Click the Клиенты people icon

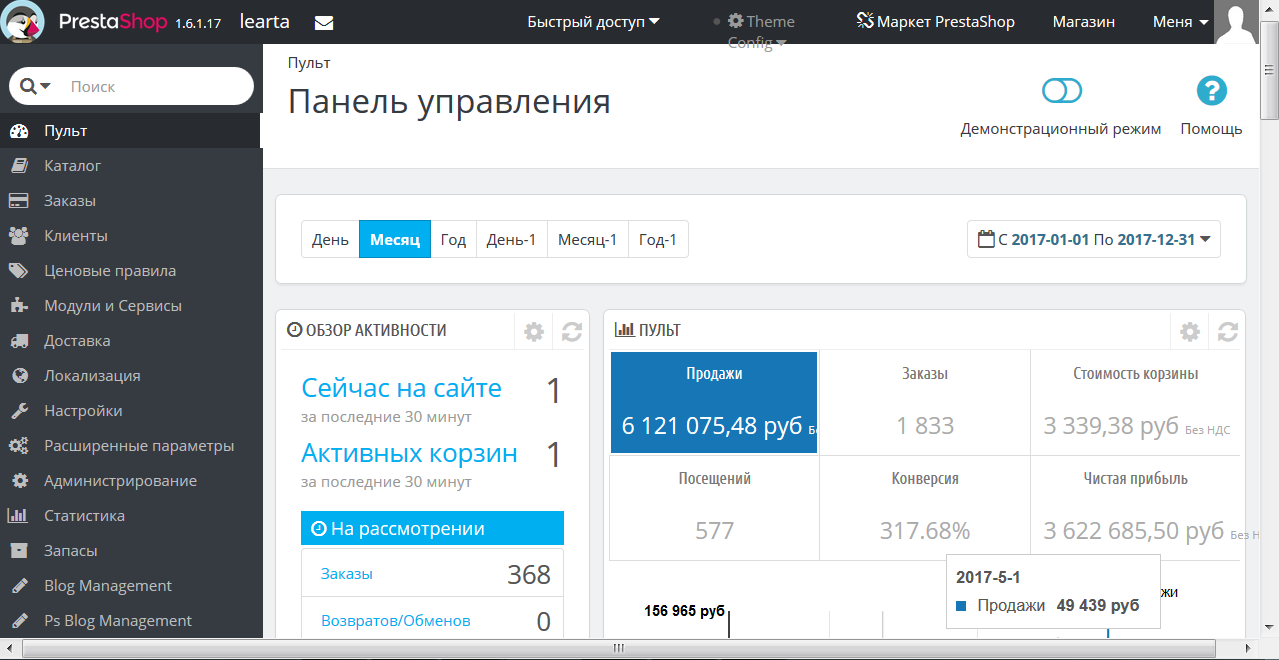click(x=18, y=236)
